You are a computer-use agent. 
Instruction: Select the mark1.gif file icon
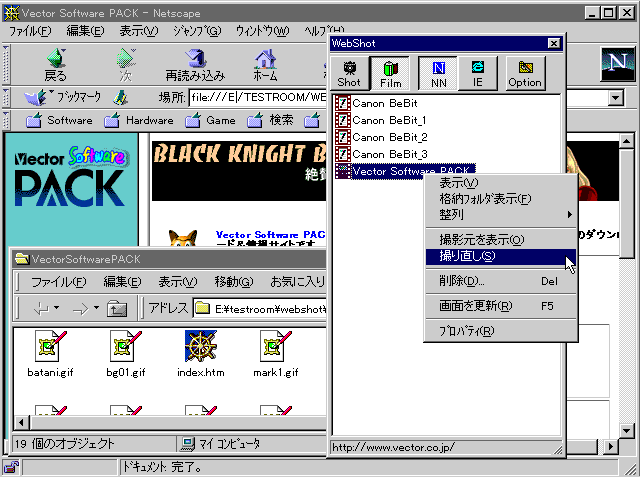coord(276,347)
